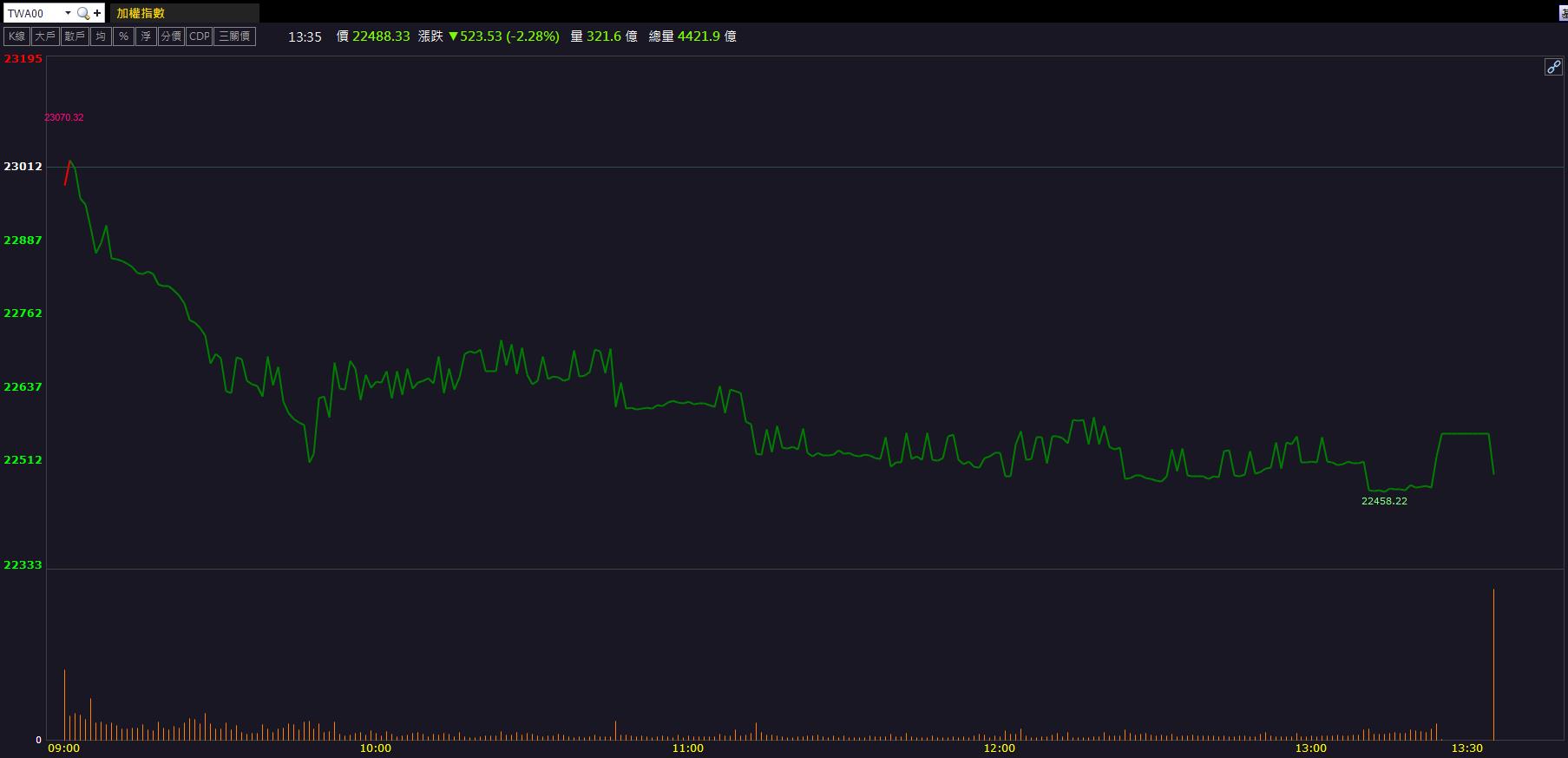Toggle the 散戶 indicator button
This screenshot has width=1568, height=758.
tap(75, 36)
